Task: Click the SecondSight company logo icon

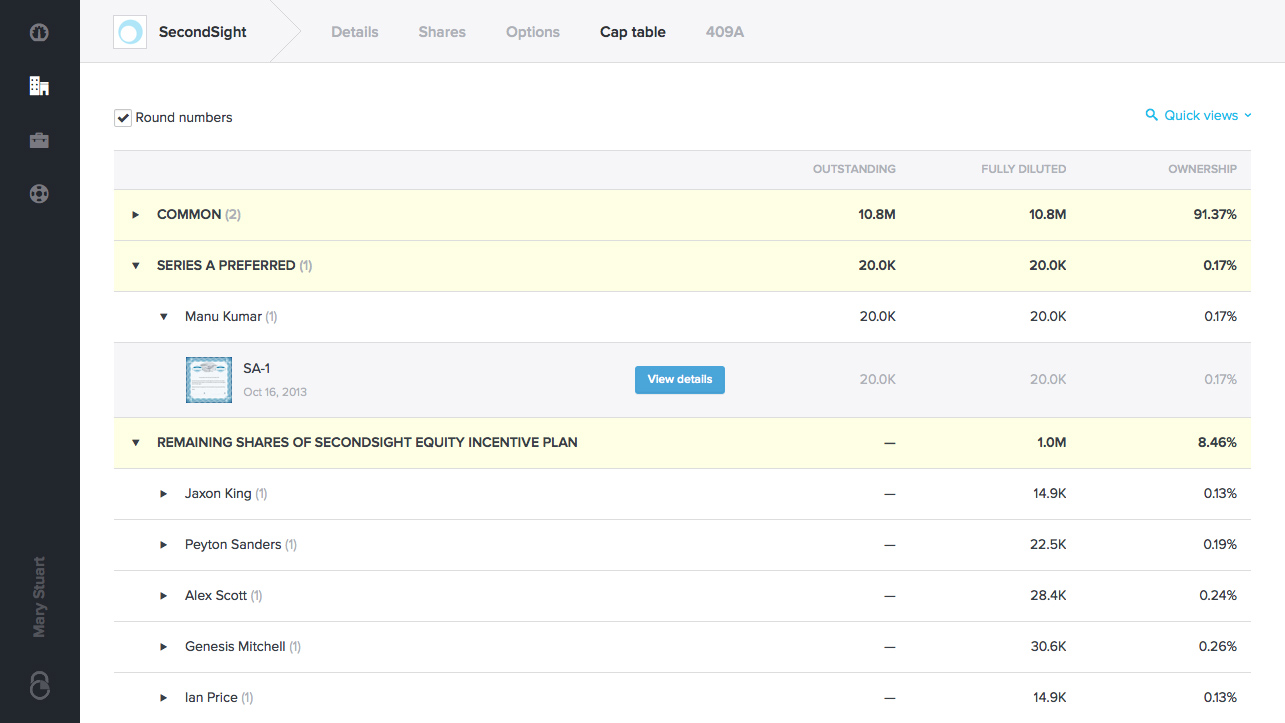Action: [x=130, y=32]
